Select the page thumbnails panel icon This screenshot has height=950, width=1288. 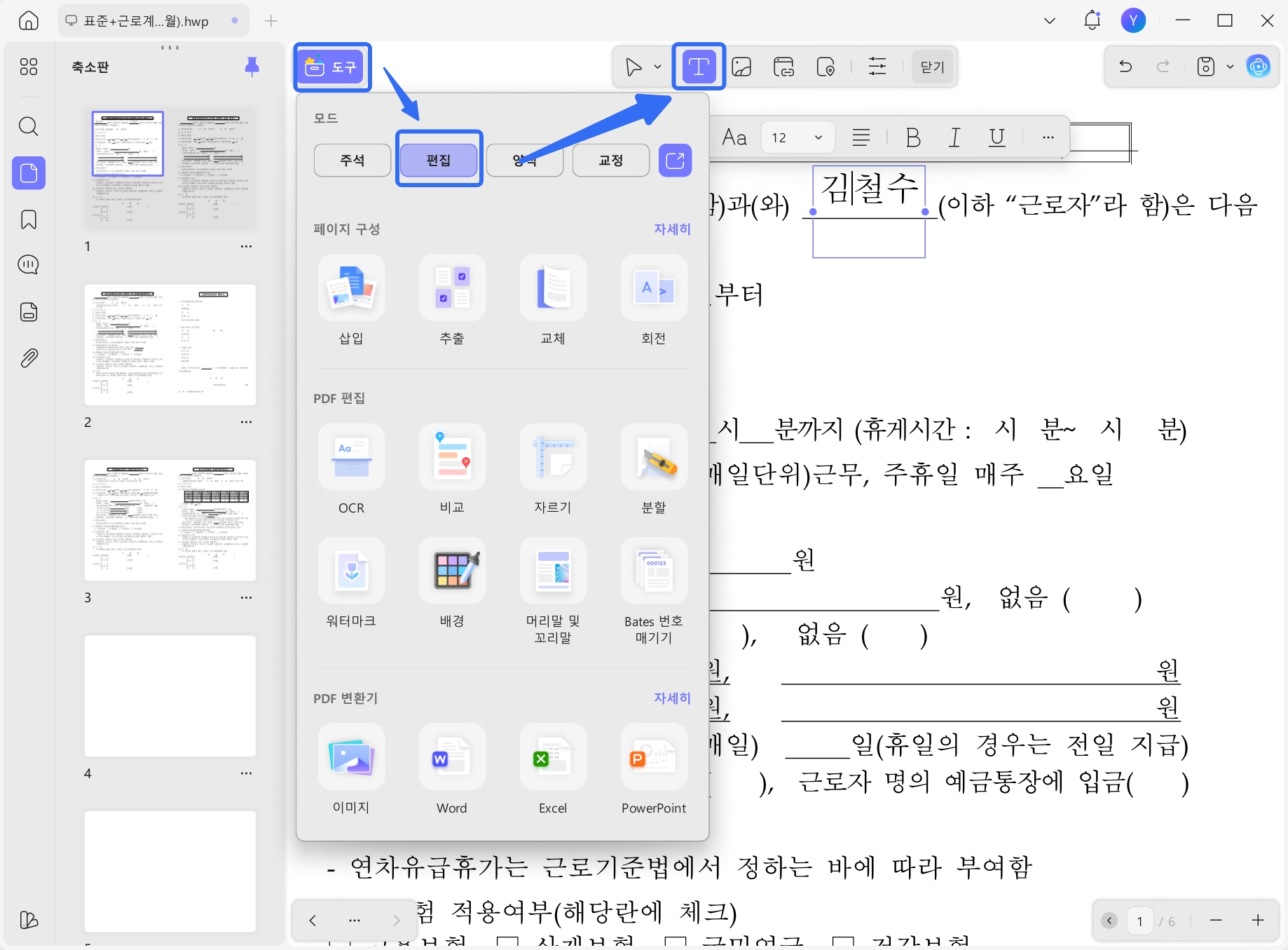[29, 172]
